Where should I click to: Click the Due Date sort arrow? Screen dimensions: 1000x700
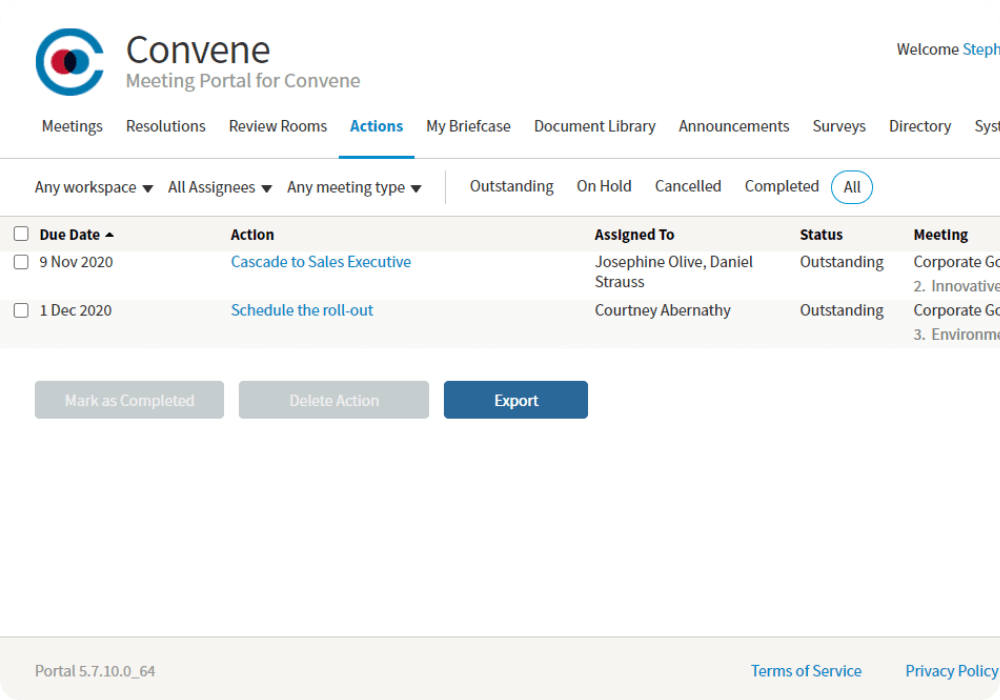click(109, 235)
